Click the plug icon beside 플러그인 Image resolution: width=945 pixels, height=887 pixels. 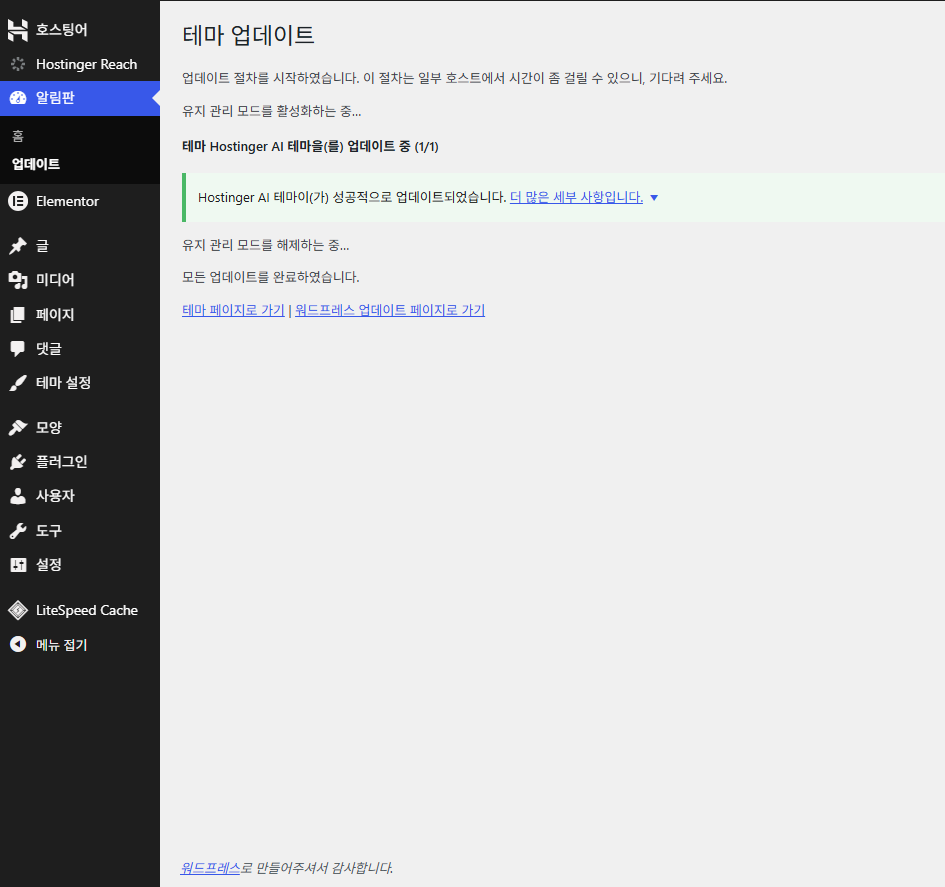pos(18,462)
